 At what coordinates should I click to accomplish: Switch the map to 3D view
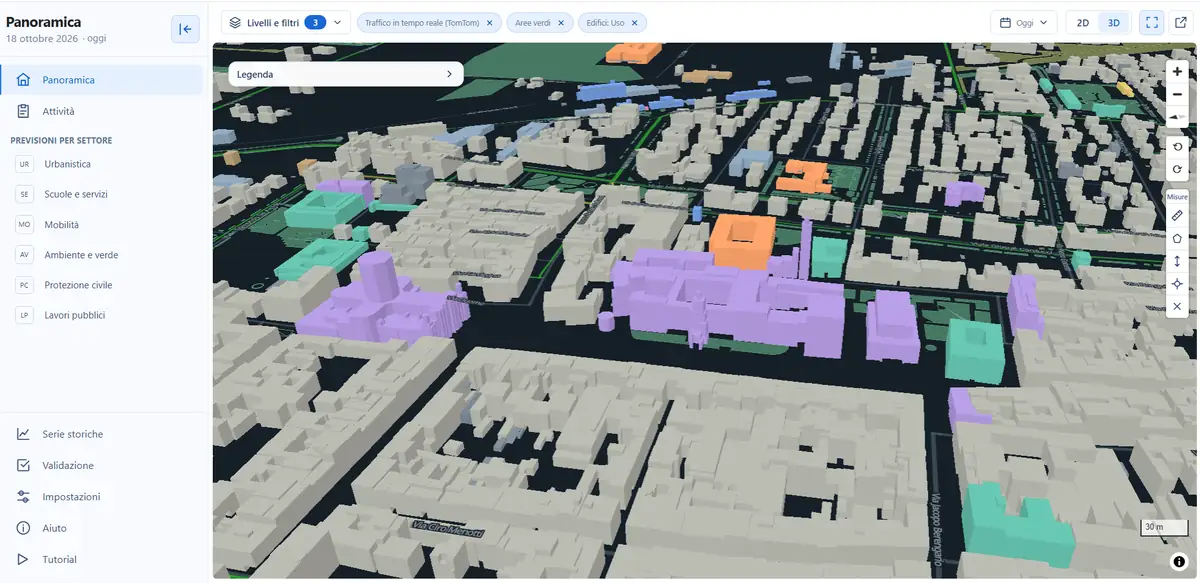point(1114,23)
